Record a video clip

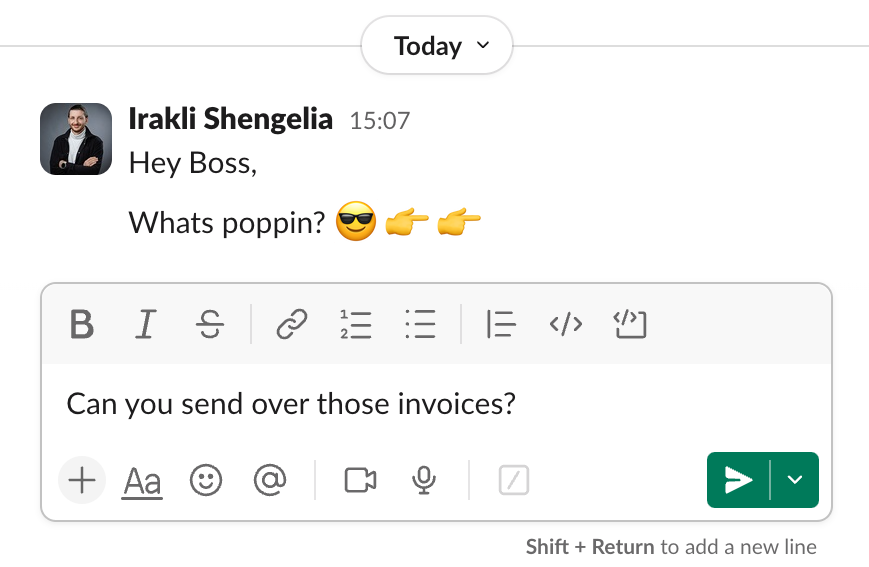pyautogui.click(x=360, y=481)
